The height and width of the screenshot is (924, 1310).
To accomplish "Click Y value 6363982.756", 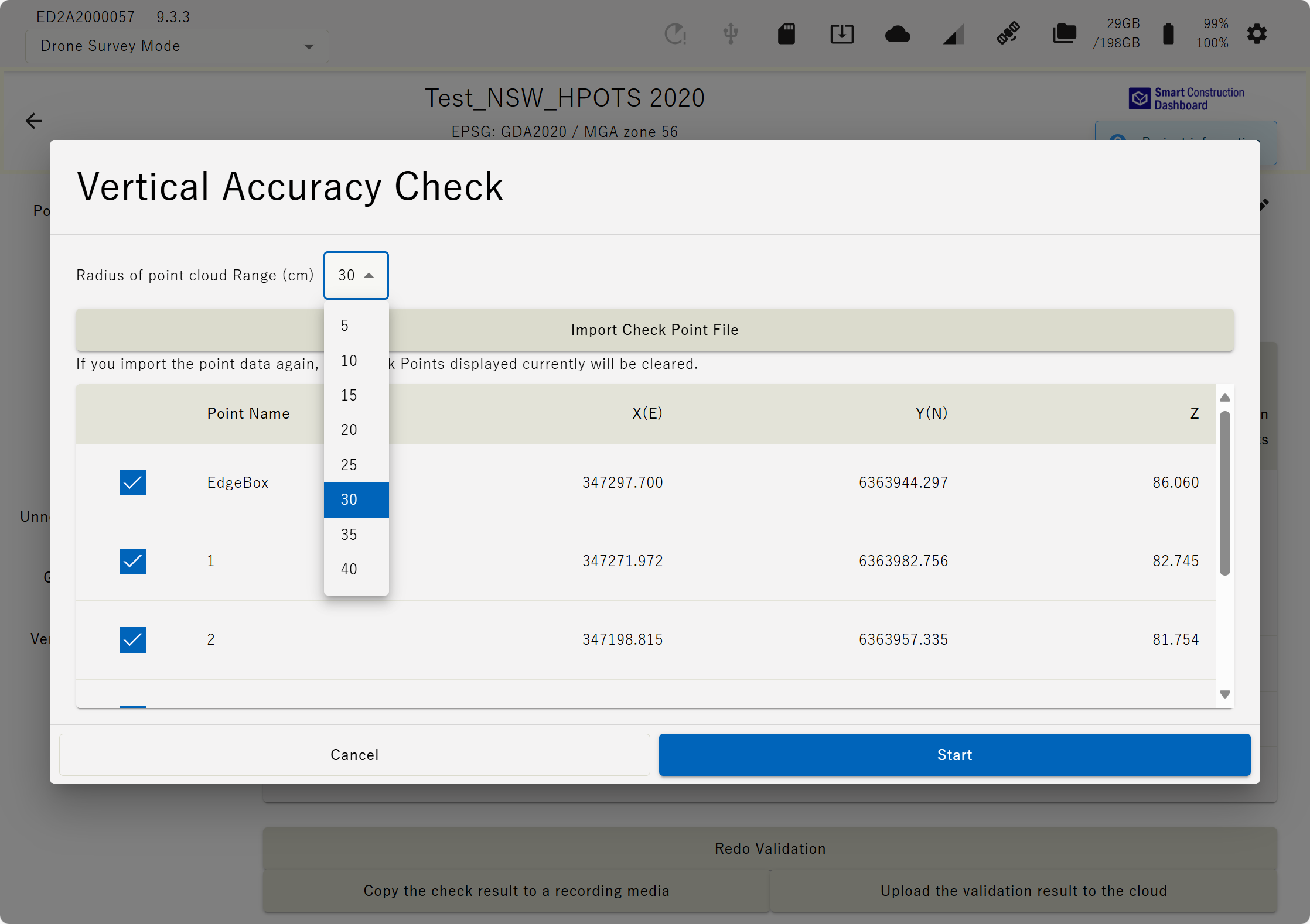I will (x=903, y=561).
